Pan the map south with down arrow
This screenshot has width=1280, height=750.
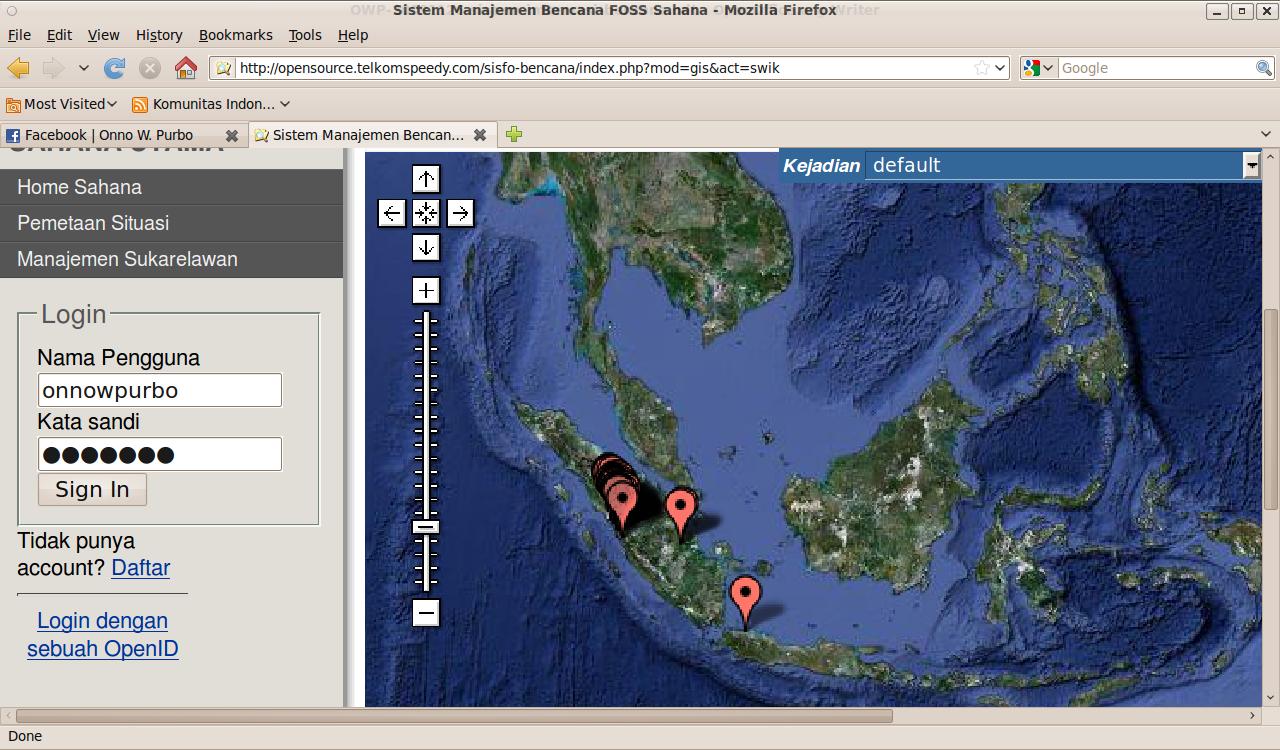tap(426, 247)
